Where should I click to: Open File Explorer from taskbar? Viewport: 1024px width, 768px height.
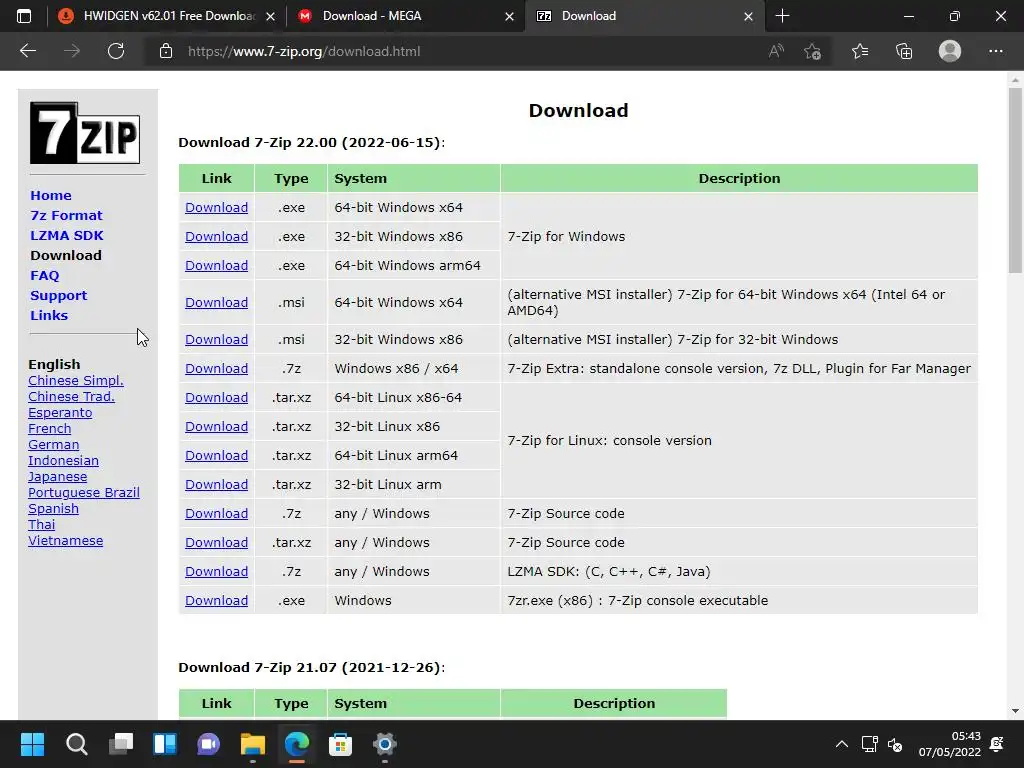253,744
